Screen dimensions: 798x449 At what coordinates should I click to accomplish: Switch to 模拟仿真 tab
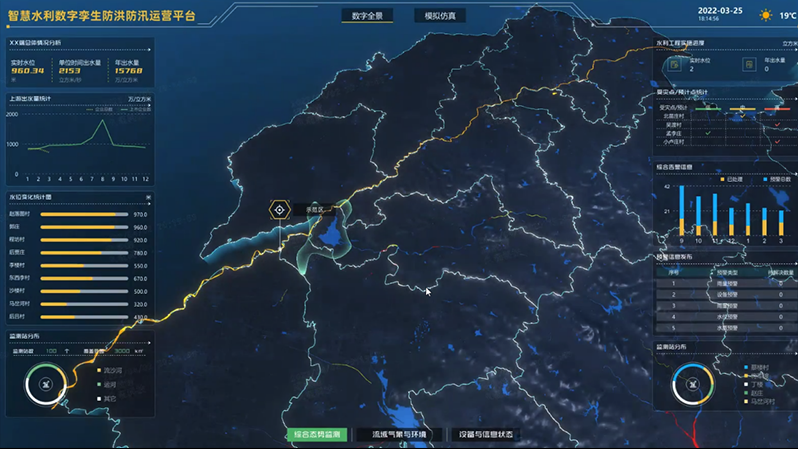coord(438,16)
